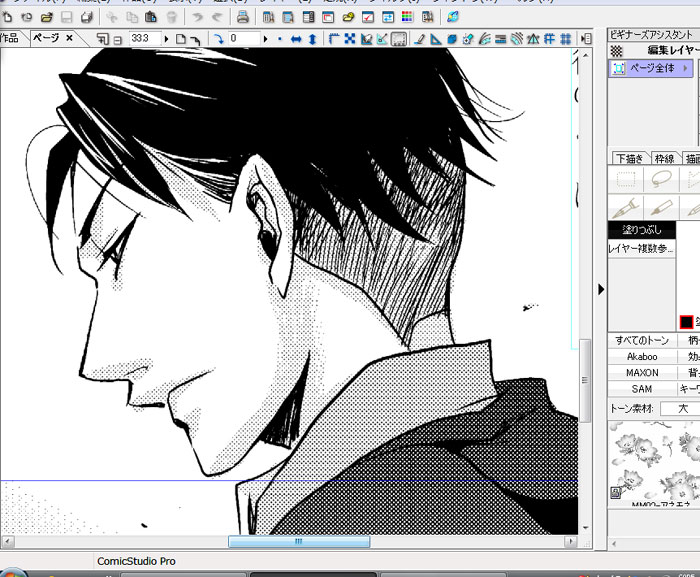
Task: Switch to the 作品 tab
Action: [x=10, y=38]
